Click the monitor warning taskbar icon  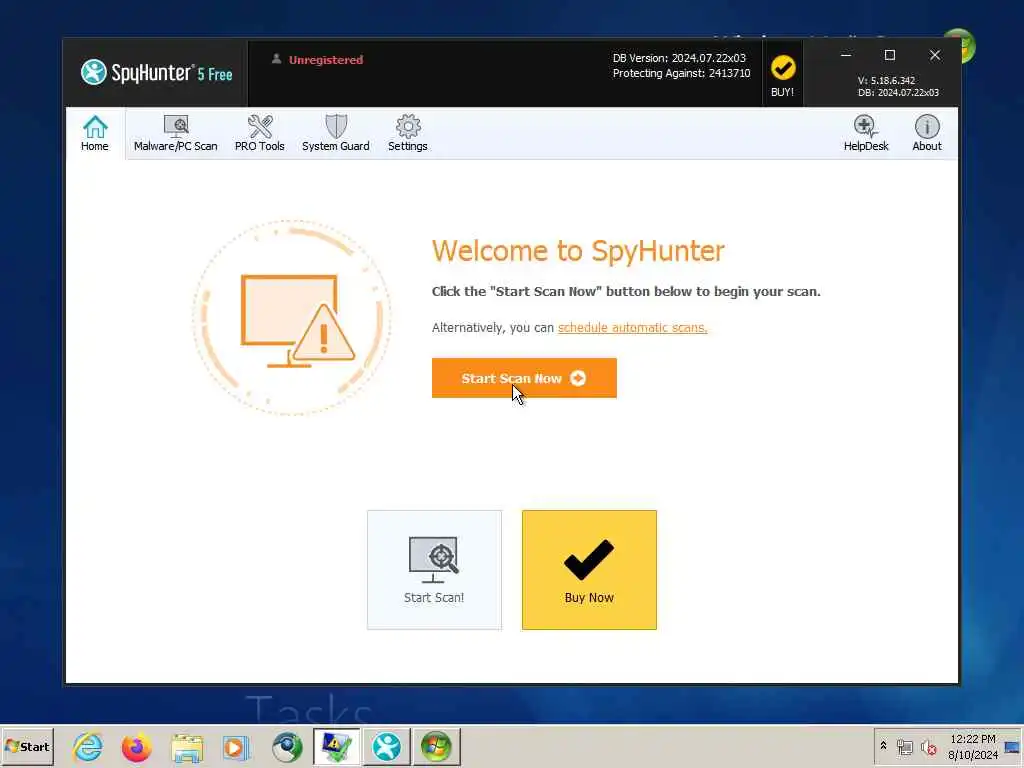[336, 746]
